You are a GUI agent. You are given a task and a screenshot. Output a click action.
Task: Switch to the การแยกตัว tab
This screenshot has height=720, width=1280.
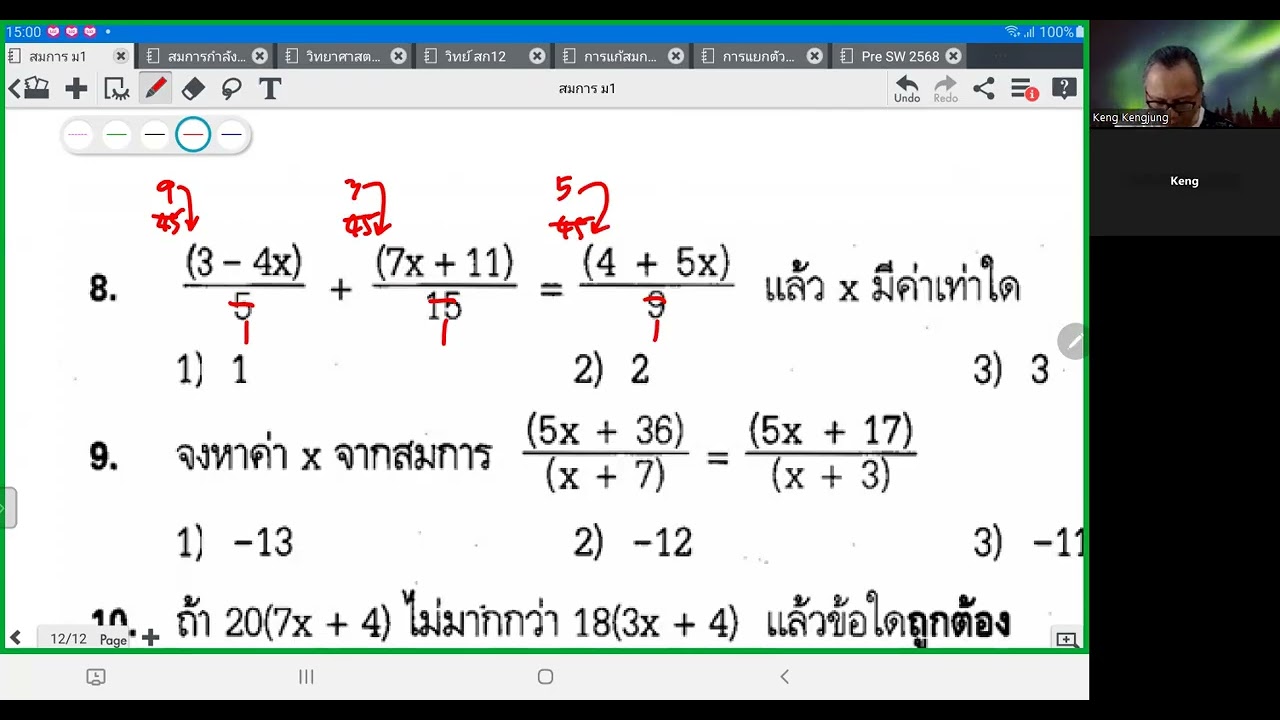758,56
